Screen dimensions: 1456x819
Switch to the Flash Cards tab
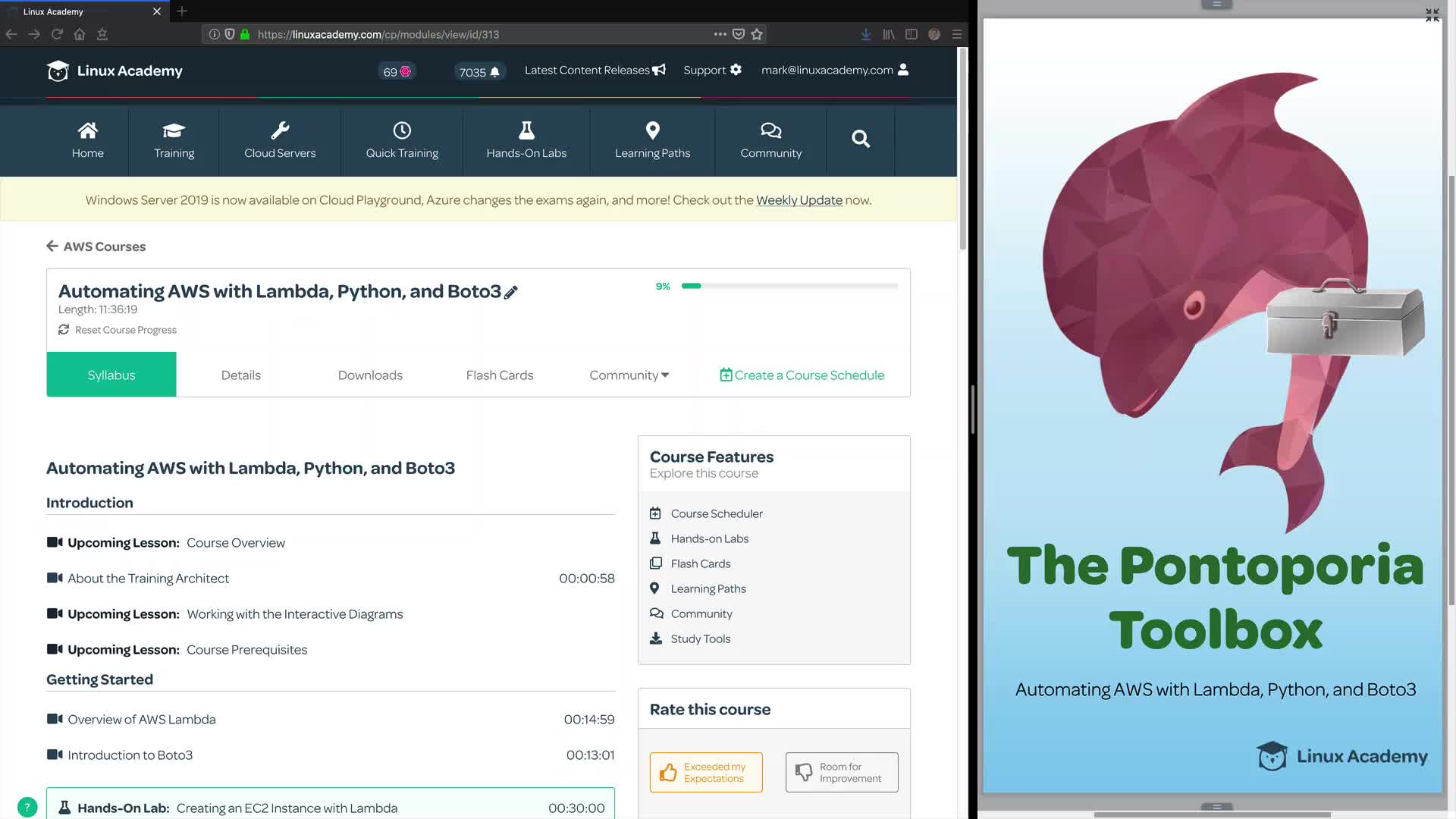[x=499, y=375]
